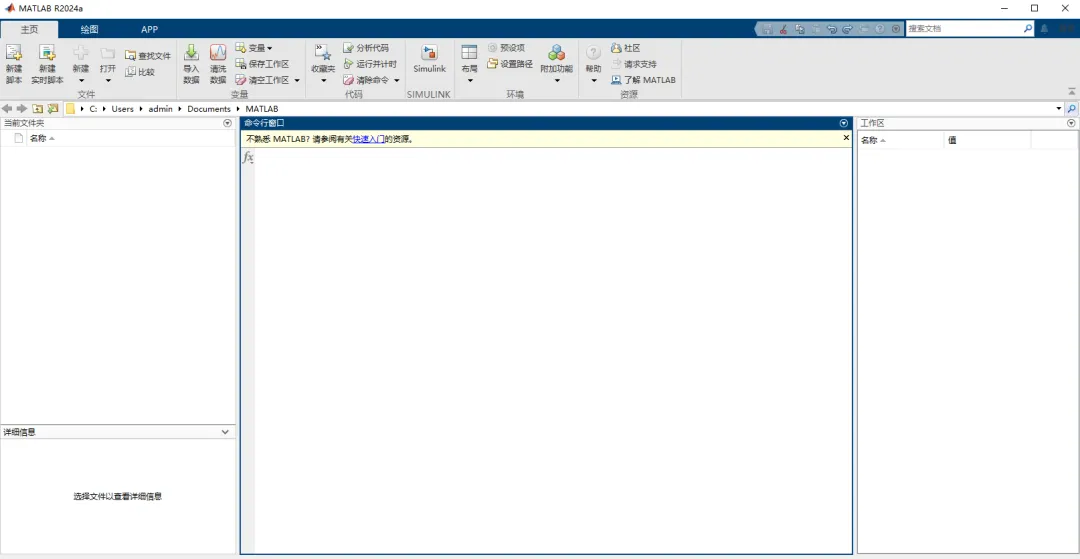Click the search magnifier in 搜索文档 box
Image resolution: width=1080 pixels, height=559 pixels.
pyautogui.click(x=1028, y=29)
